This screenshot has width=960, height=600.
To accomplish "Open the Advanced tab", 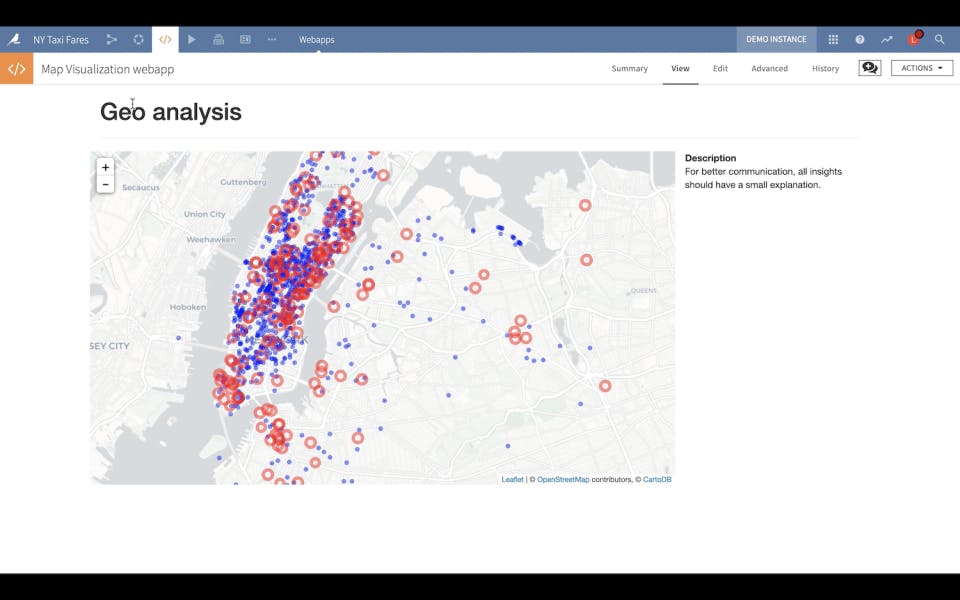I will tap(769, 69).
